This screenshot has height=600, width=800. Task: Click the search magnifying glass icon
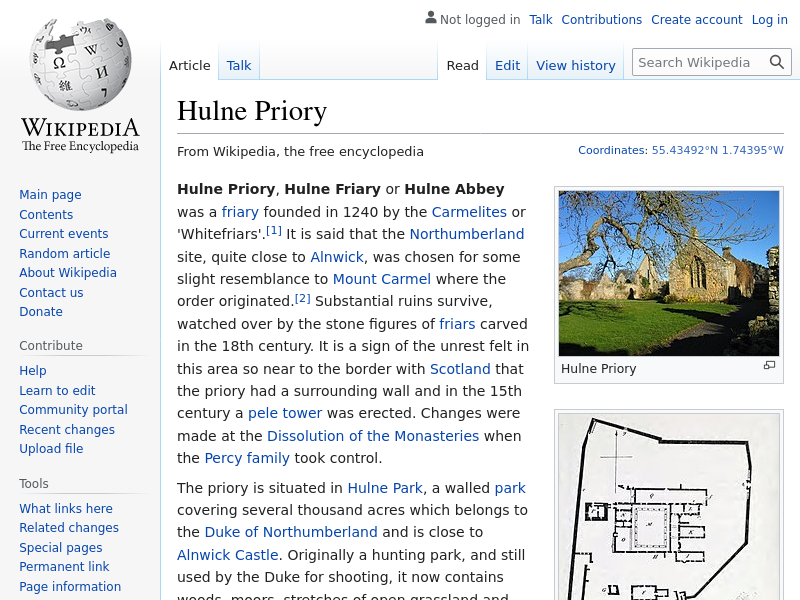(777, 62)
